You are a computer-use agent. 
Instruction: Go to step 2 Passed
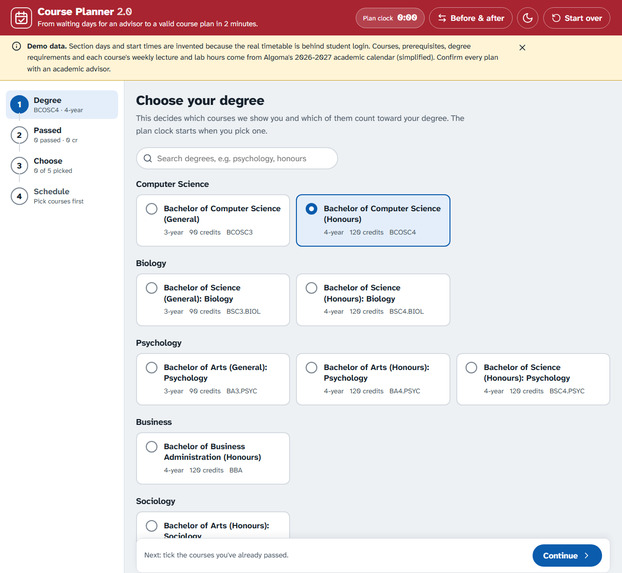tap(62, 135)
